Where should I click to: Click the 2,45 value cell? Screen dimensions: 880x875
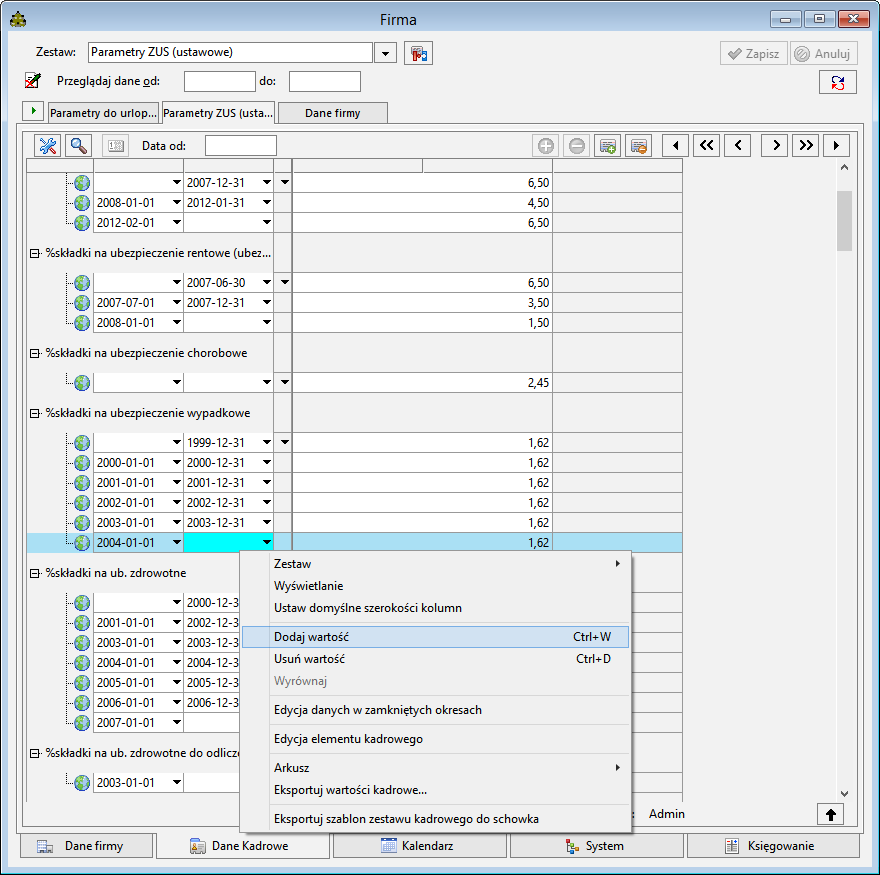(423, 383)
